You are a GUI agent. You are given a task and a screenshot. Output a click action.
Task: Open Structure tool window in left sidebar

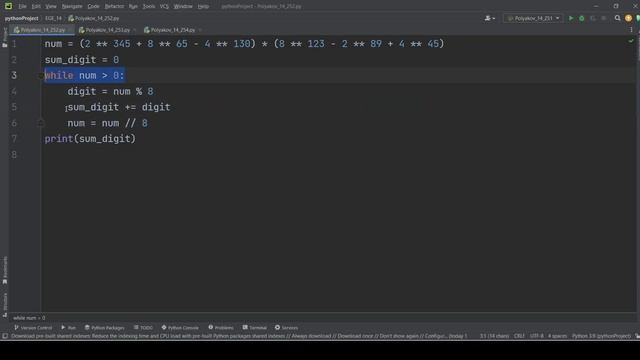click(5, 305)
